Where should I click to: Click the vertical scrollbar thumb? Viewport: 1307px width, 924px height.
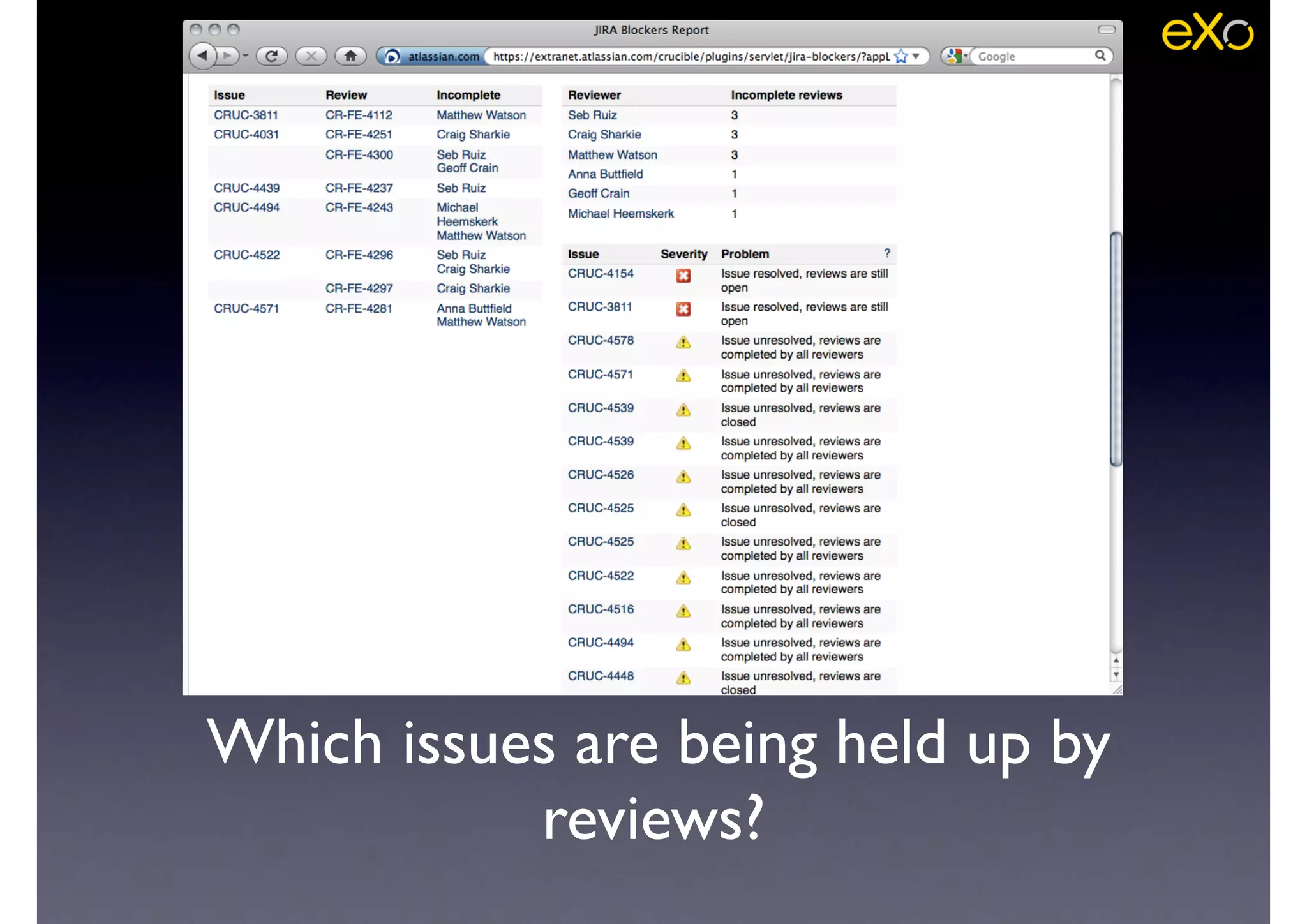pyautogui.click(x=1116, y=350)
